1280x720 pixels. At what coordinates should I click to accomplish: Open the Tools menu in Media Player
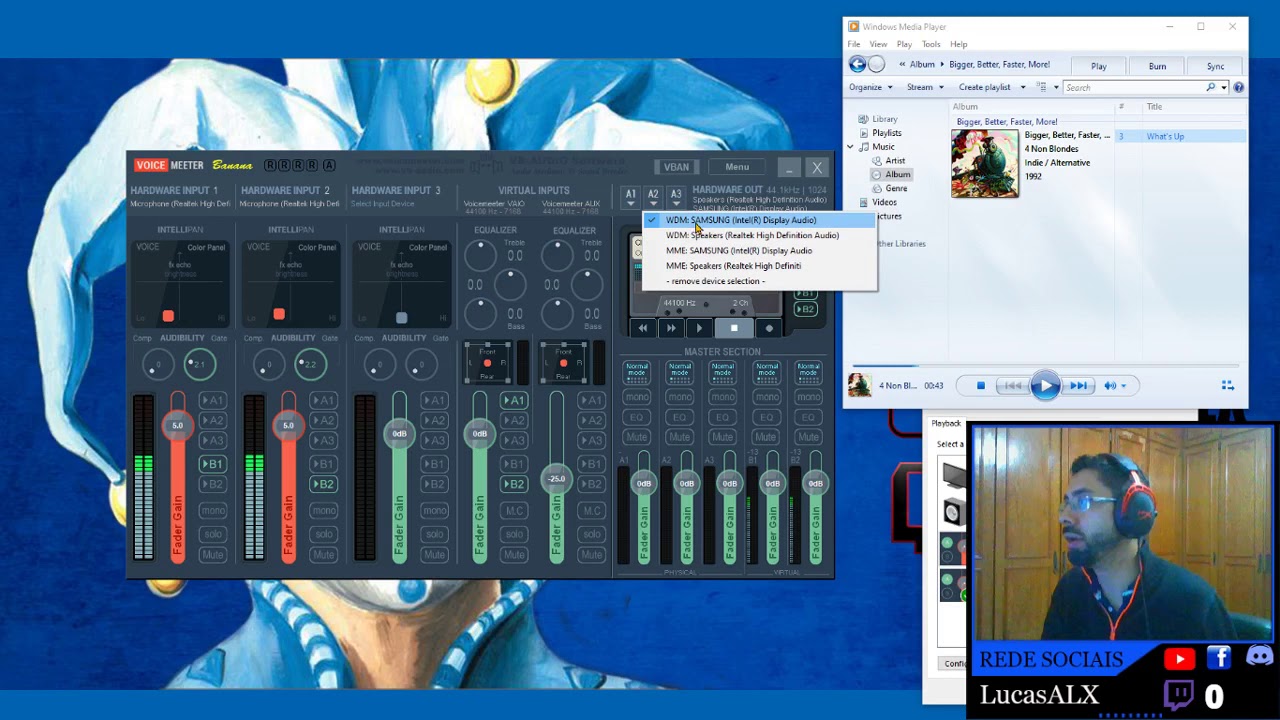[931, 44]
